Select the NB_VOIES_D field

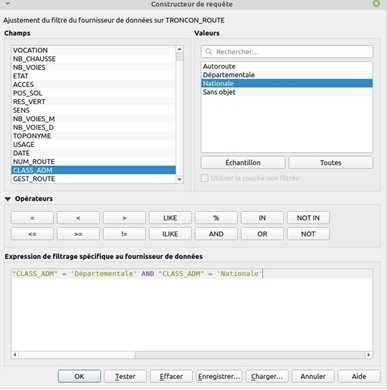point(93,127)
